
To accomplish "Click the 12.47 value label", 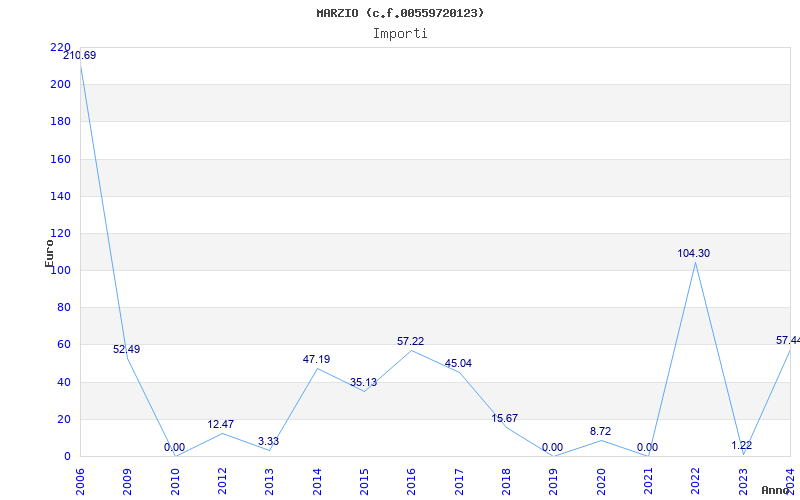I will [x=221, y=424].
